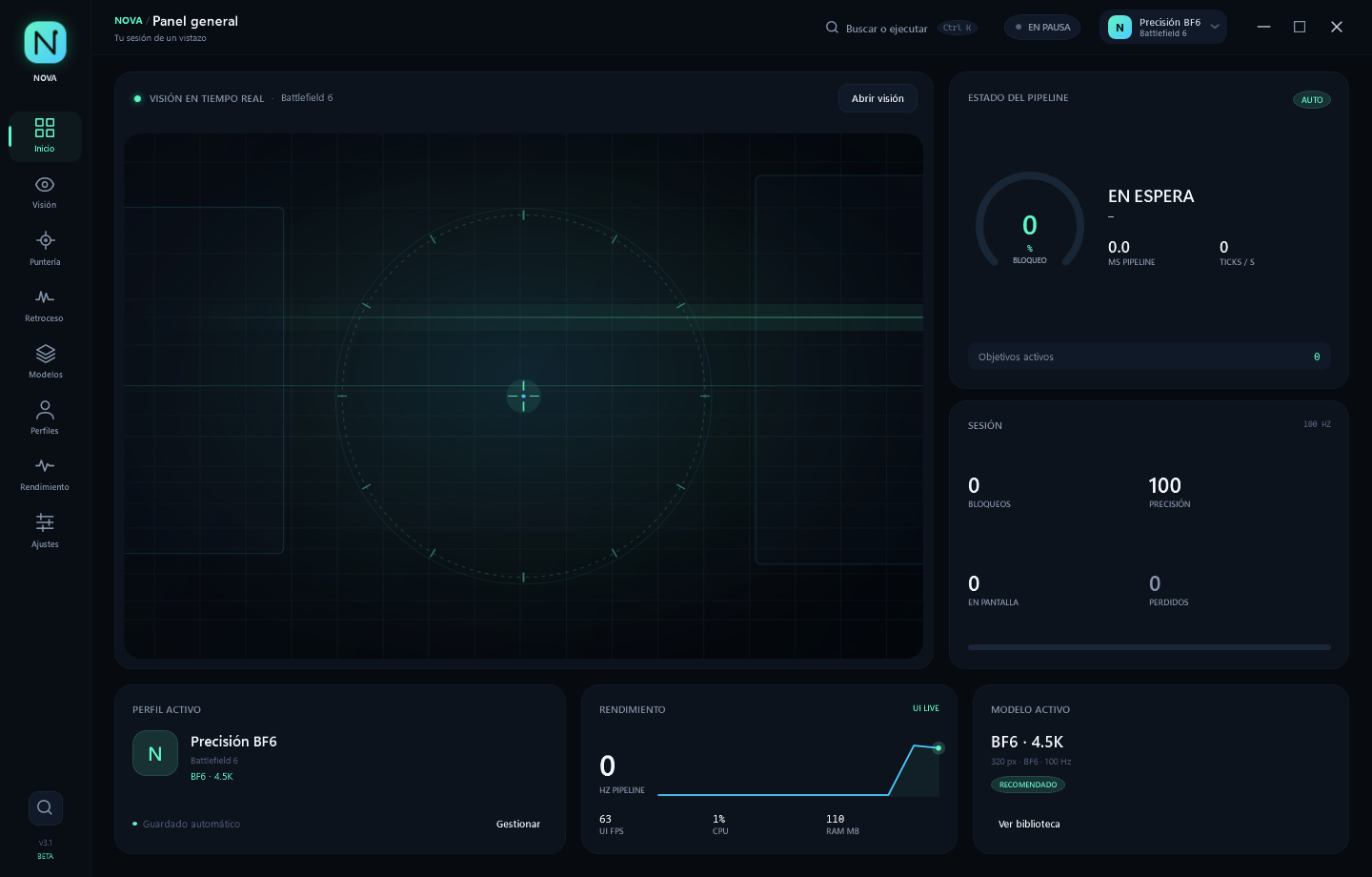Click Gestionar in Perfil activo card

518,824
